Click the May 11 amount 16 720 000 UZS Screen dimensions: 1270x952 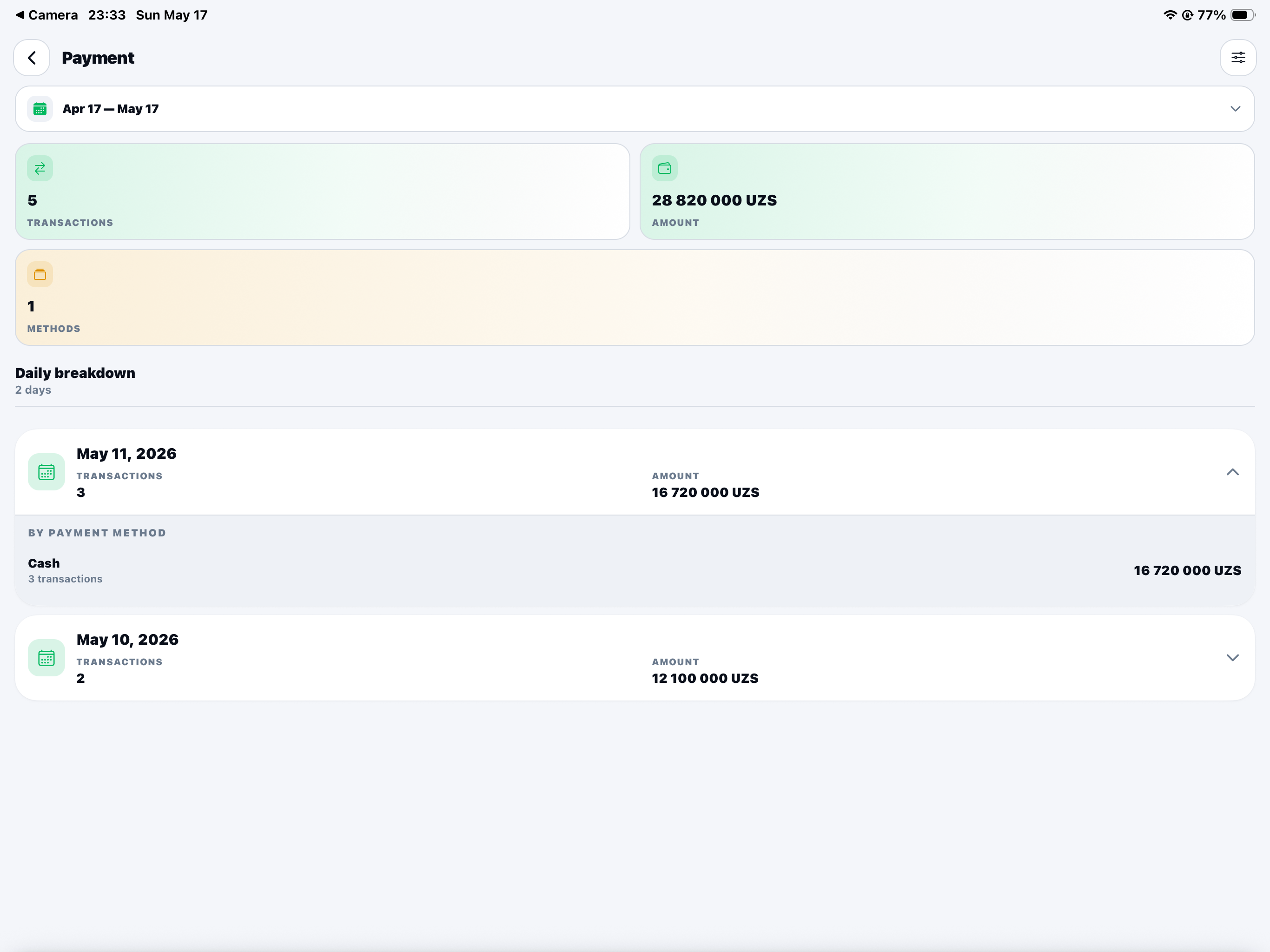pyautogui.click(x=706, y=493)
